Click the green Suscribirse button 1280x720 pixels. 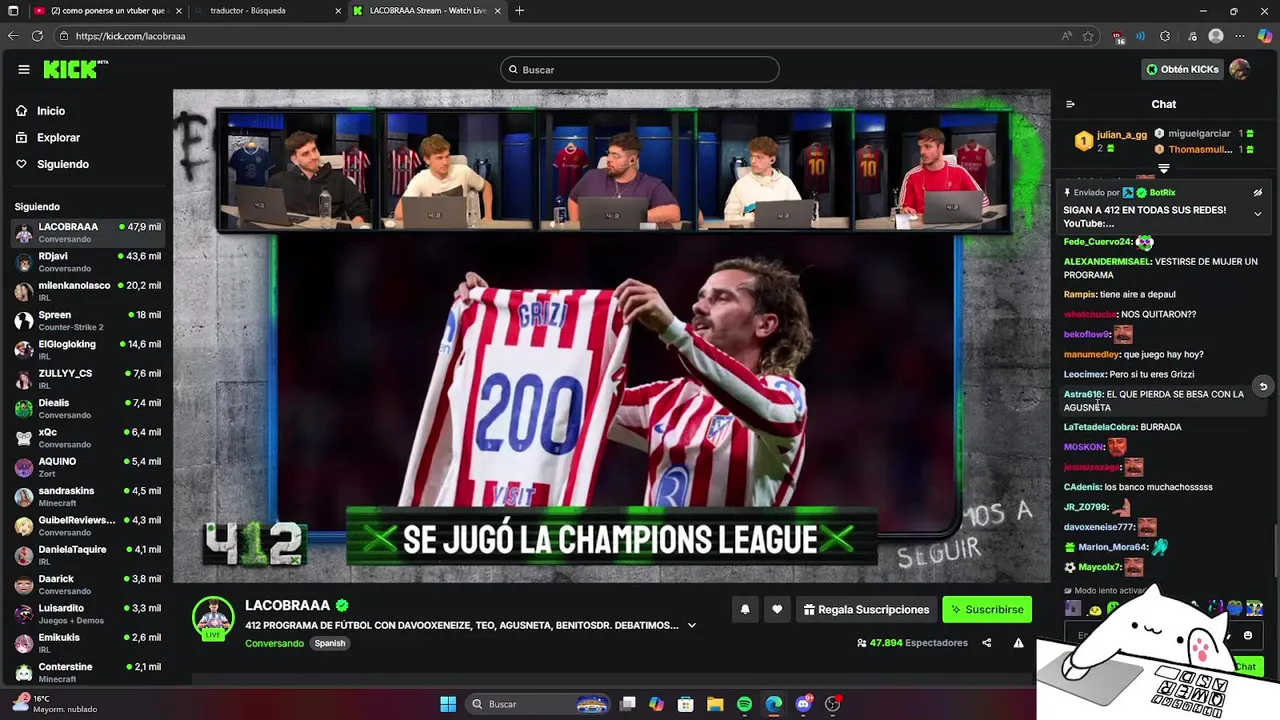coord(987,609)
